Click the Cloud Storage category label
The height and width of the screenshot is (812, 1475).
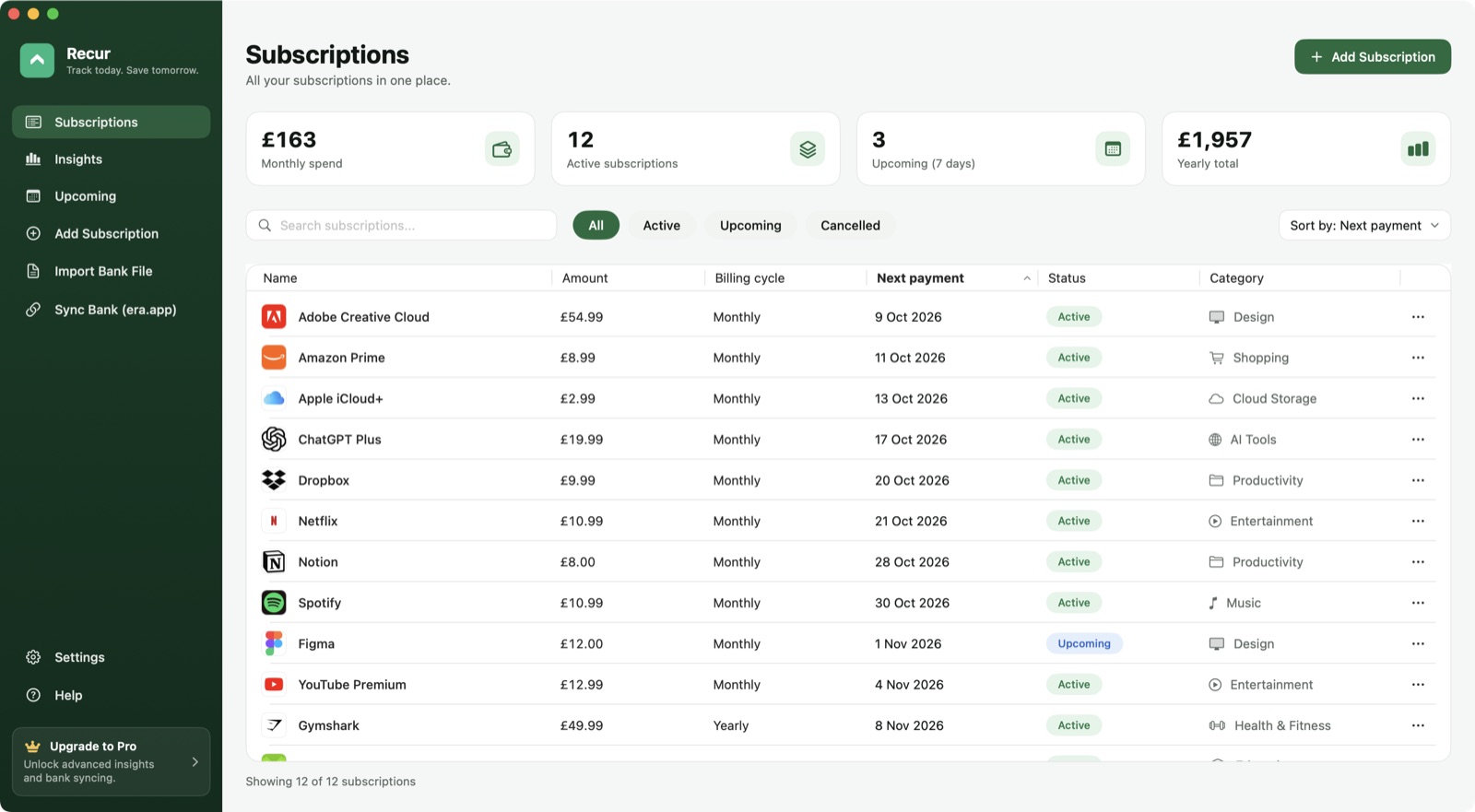1274,399
